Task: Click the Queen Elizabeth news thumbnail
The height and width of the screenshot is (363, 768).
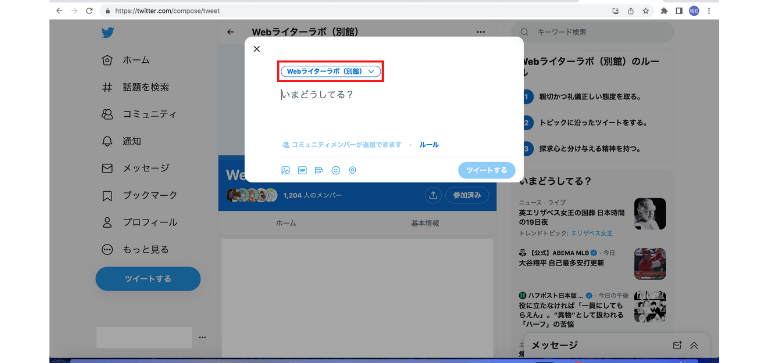Action: pyautogui.click(x=649, y=214)
